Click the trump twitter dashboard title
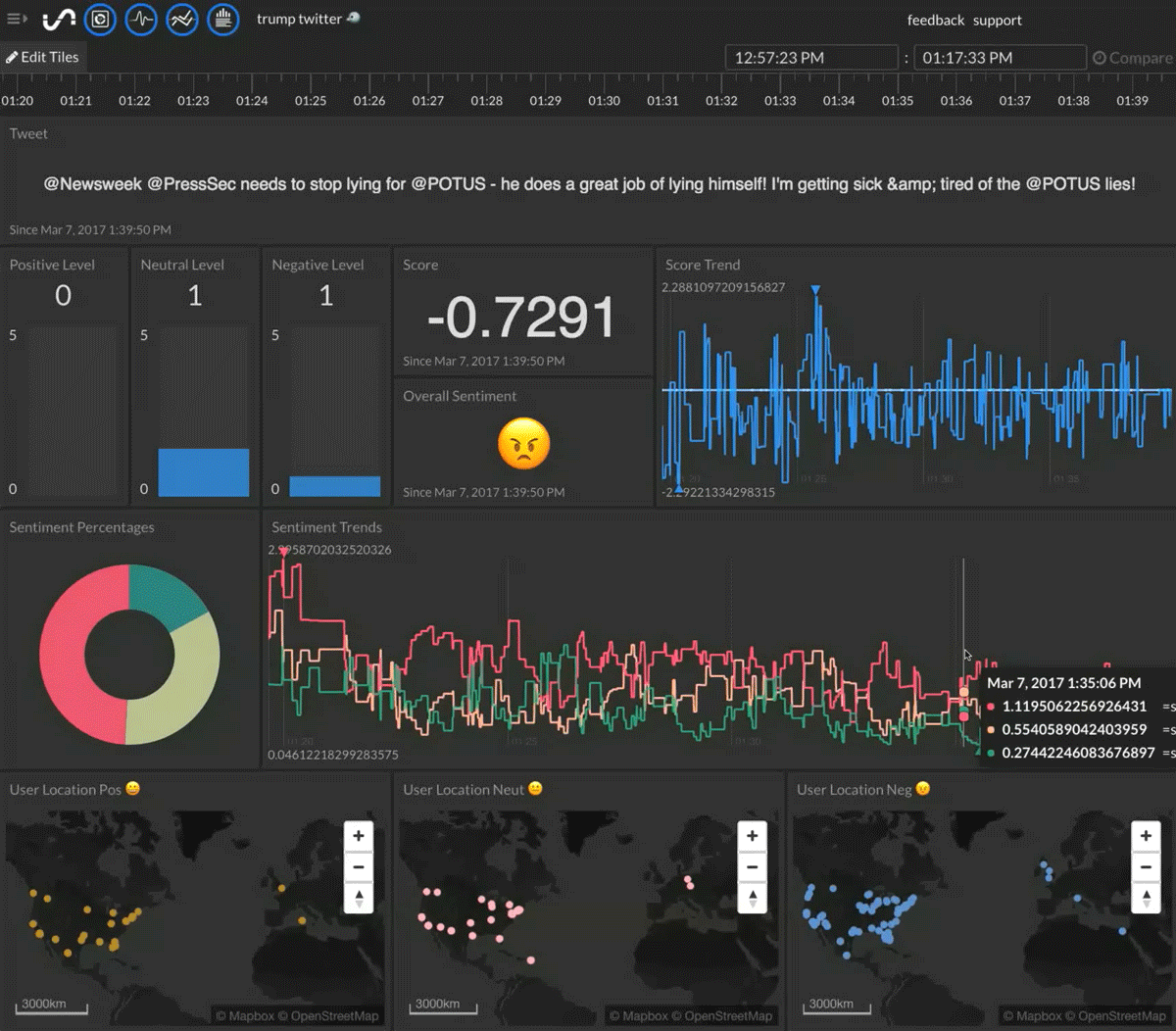This screenshot has width=1176, height=1031. tap(299, 19)
